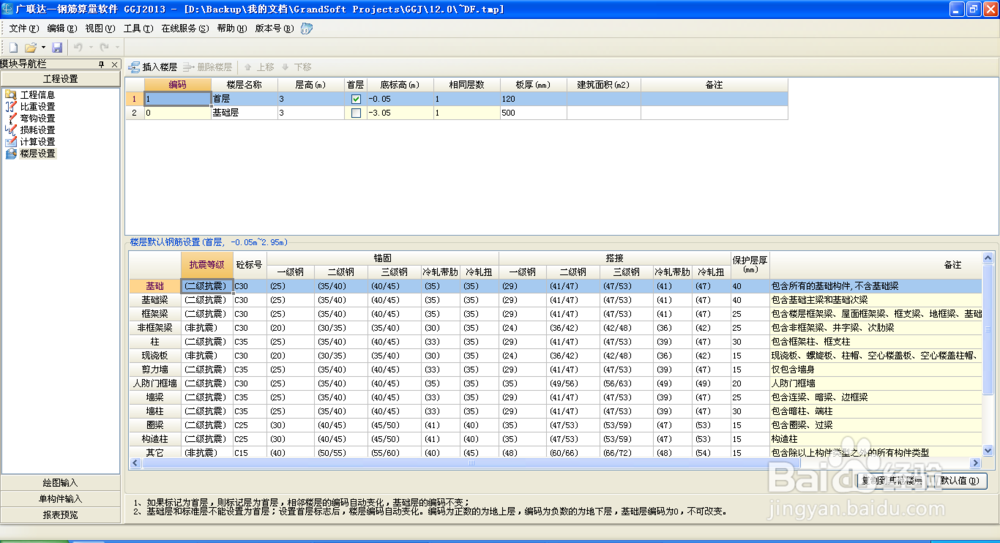
Task: Open the 在线服务(S) menu
Action: pyautogui.click(x=184, y=29)
